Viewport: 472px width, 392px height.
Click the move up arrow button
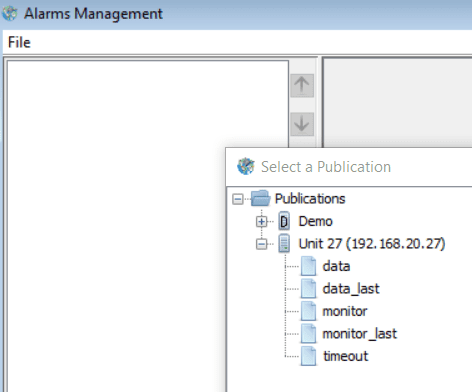(302, 86)
